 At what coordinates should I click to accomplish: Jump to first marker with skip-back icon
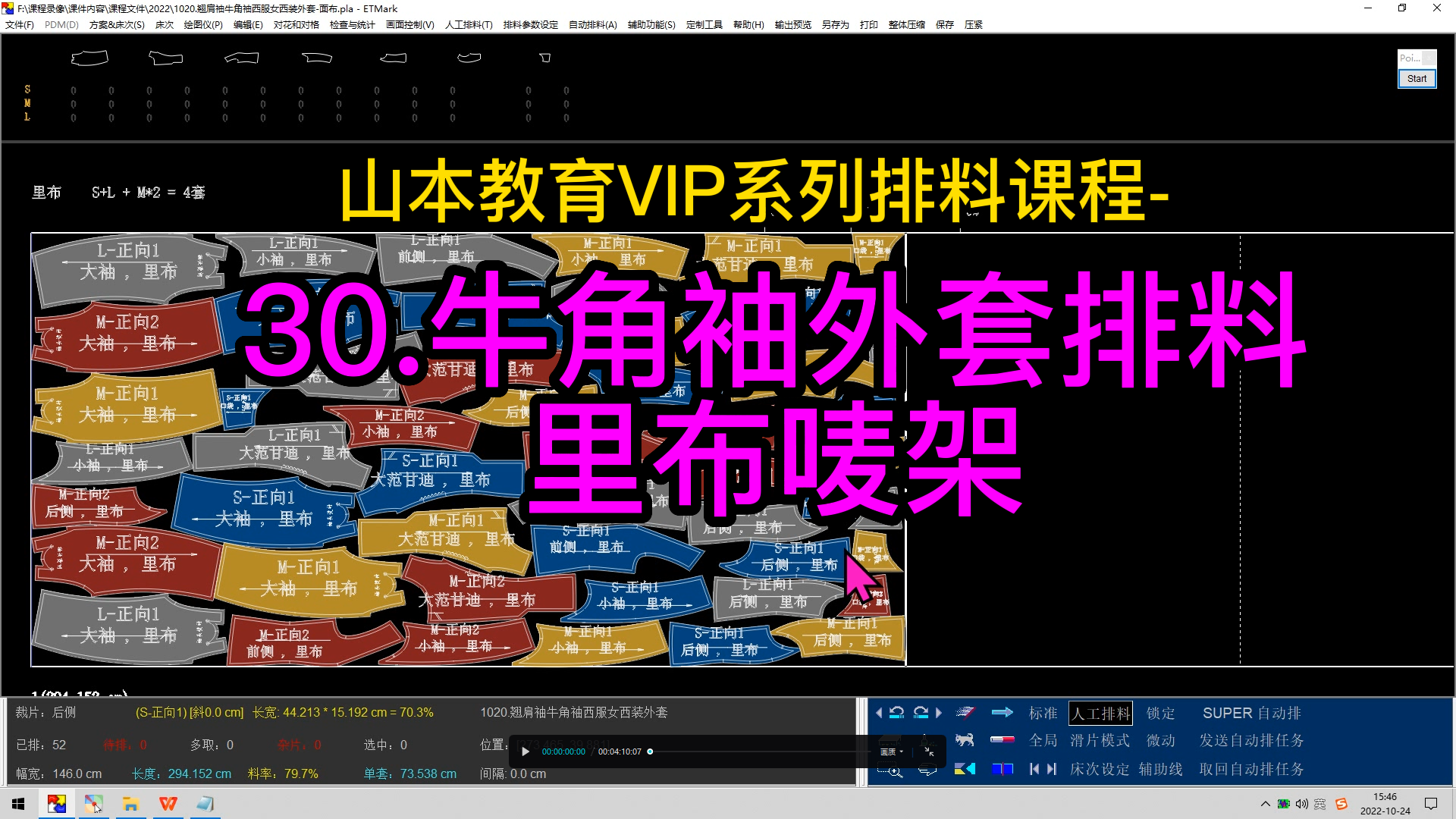[1033, 768]
